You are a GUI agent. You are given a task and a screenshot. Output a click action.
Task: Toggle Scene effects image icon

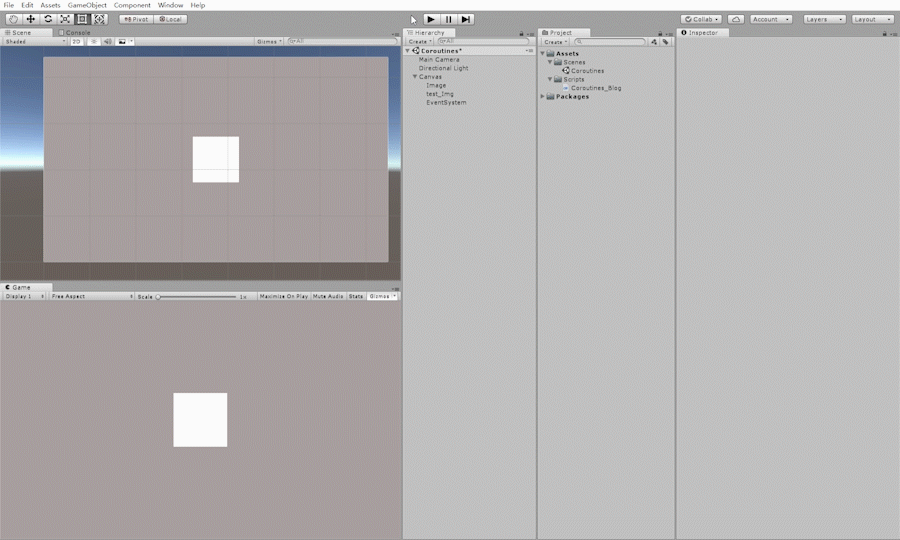tap(122, 41)
